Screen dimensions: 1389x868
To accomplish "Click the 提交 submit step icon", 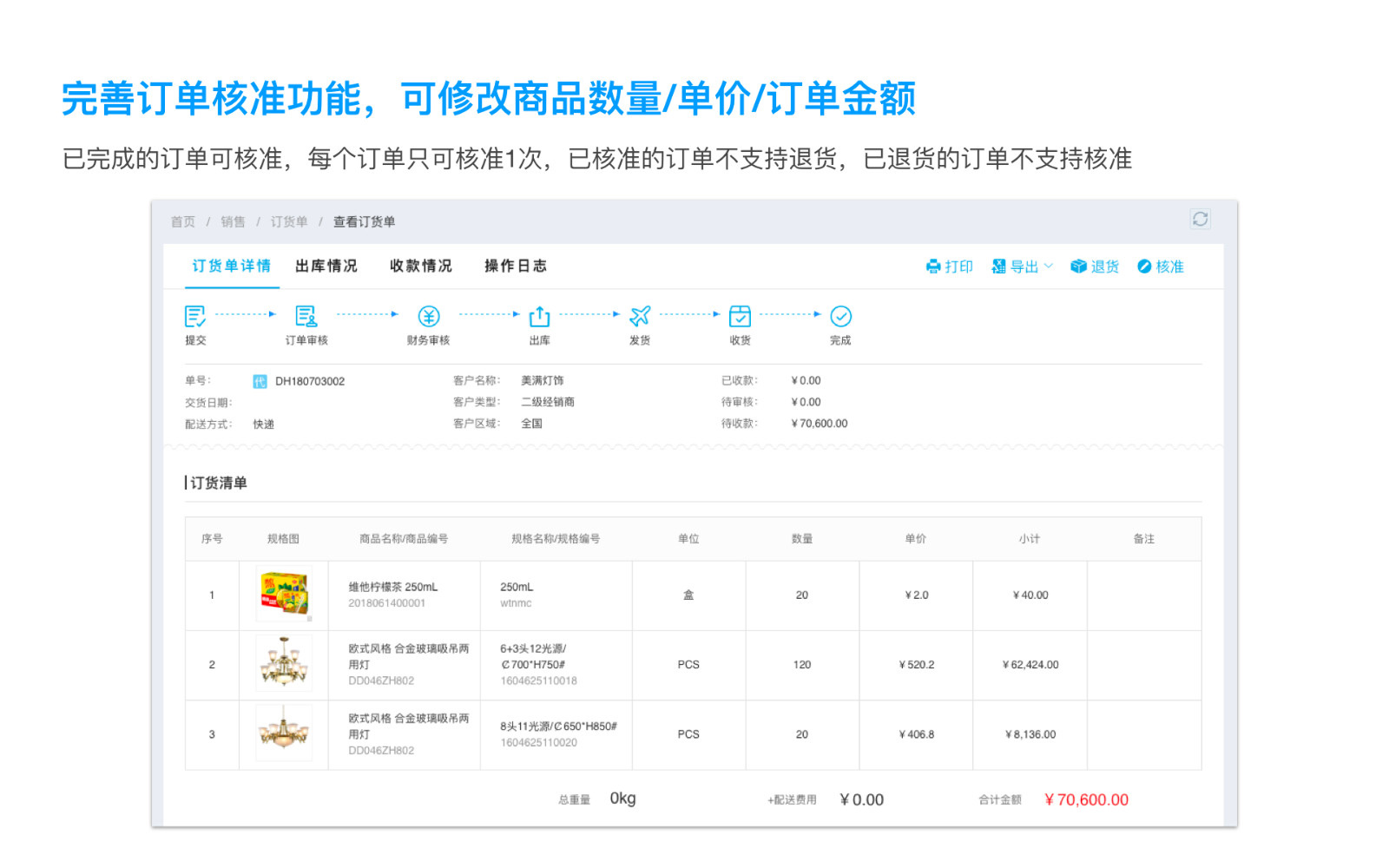I will pos(195,317).
